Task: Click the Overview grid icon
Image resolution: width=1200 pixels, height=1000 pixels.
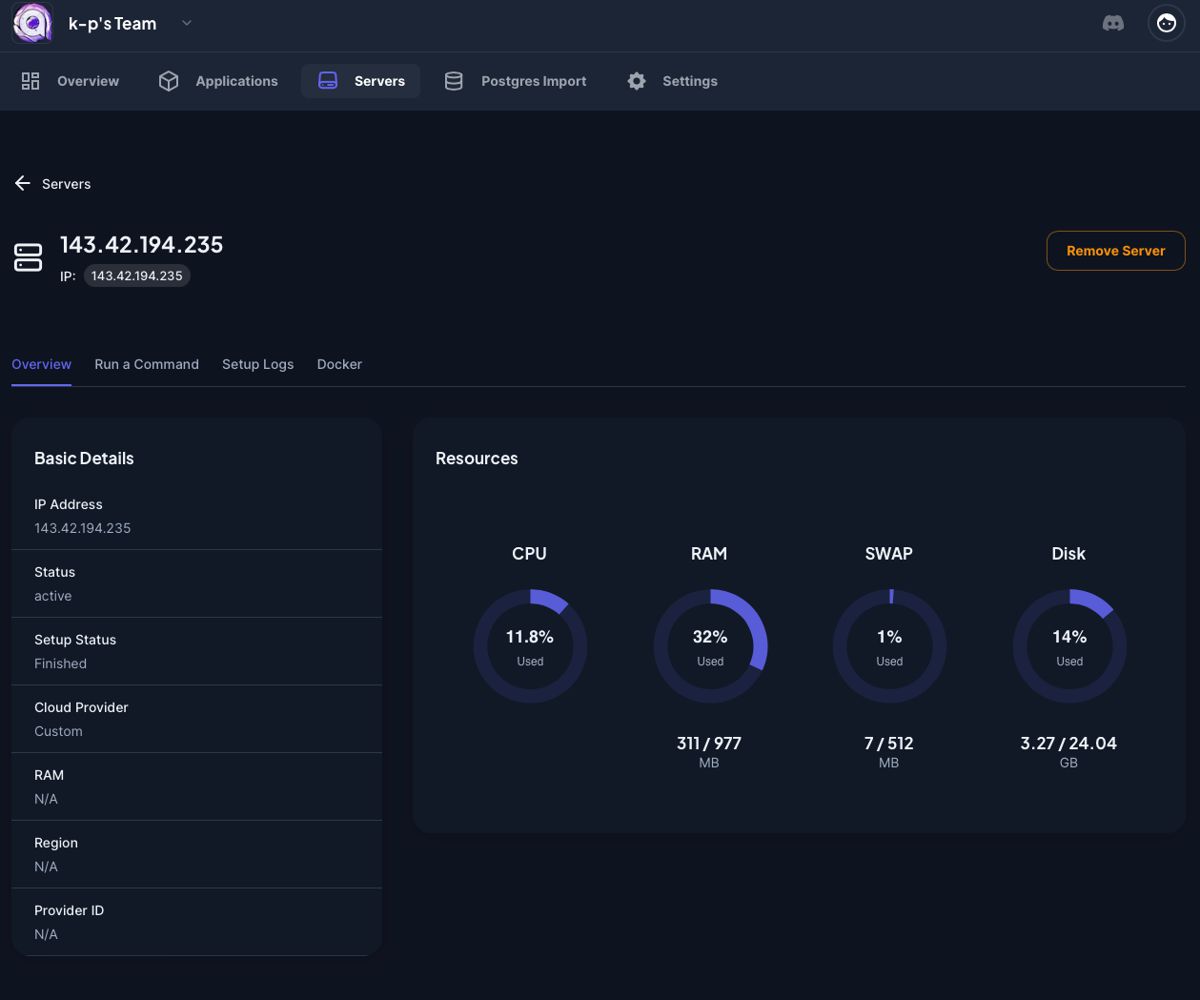Action: coord(31,81)
